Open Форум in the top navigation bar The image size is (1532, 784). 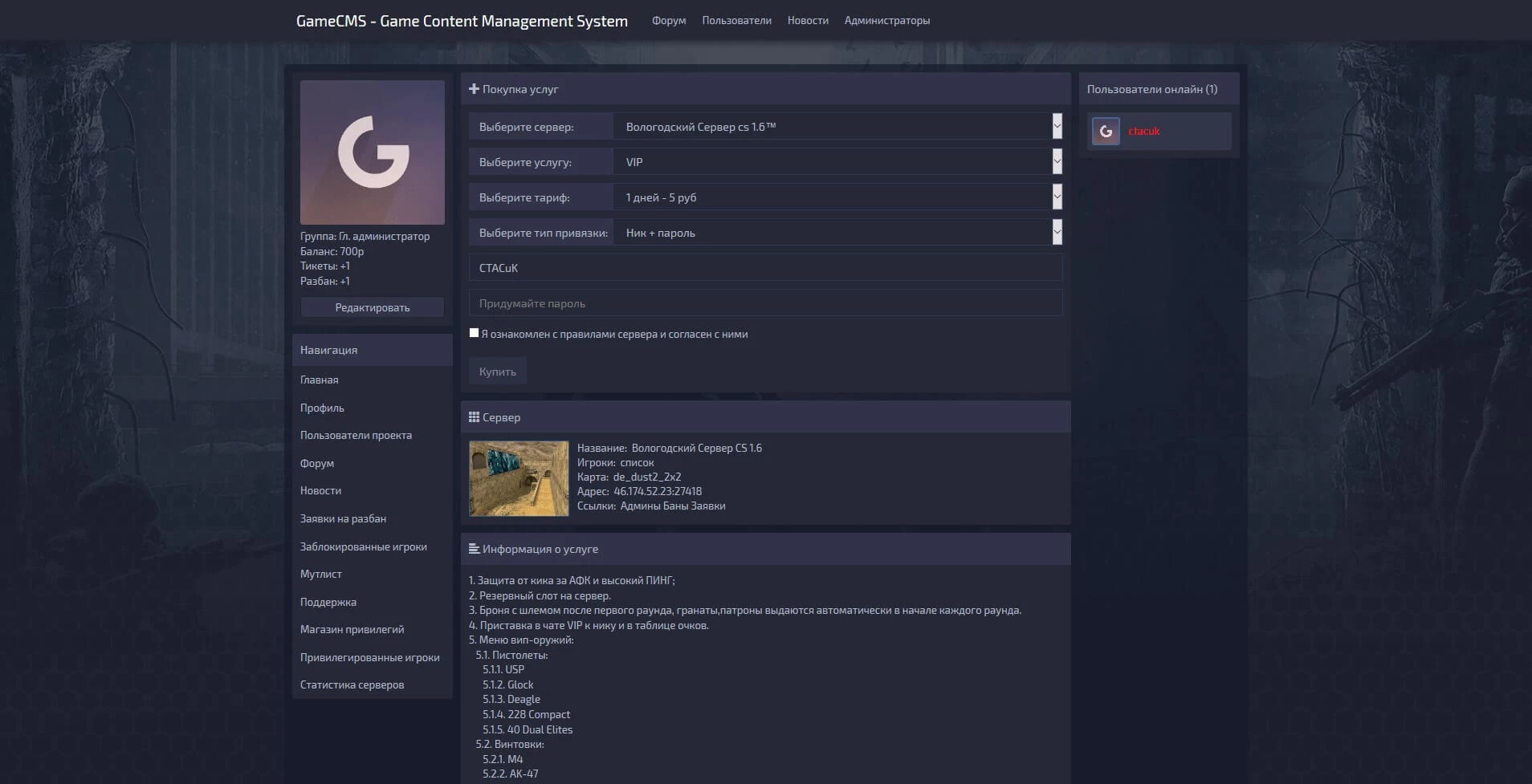[x=669, y=21]
